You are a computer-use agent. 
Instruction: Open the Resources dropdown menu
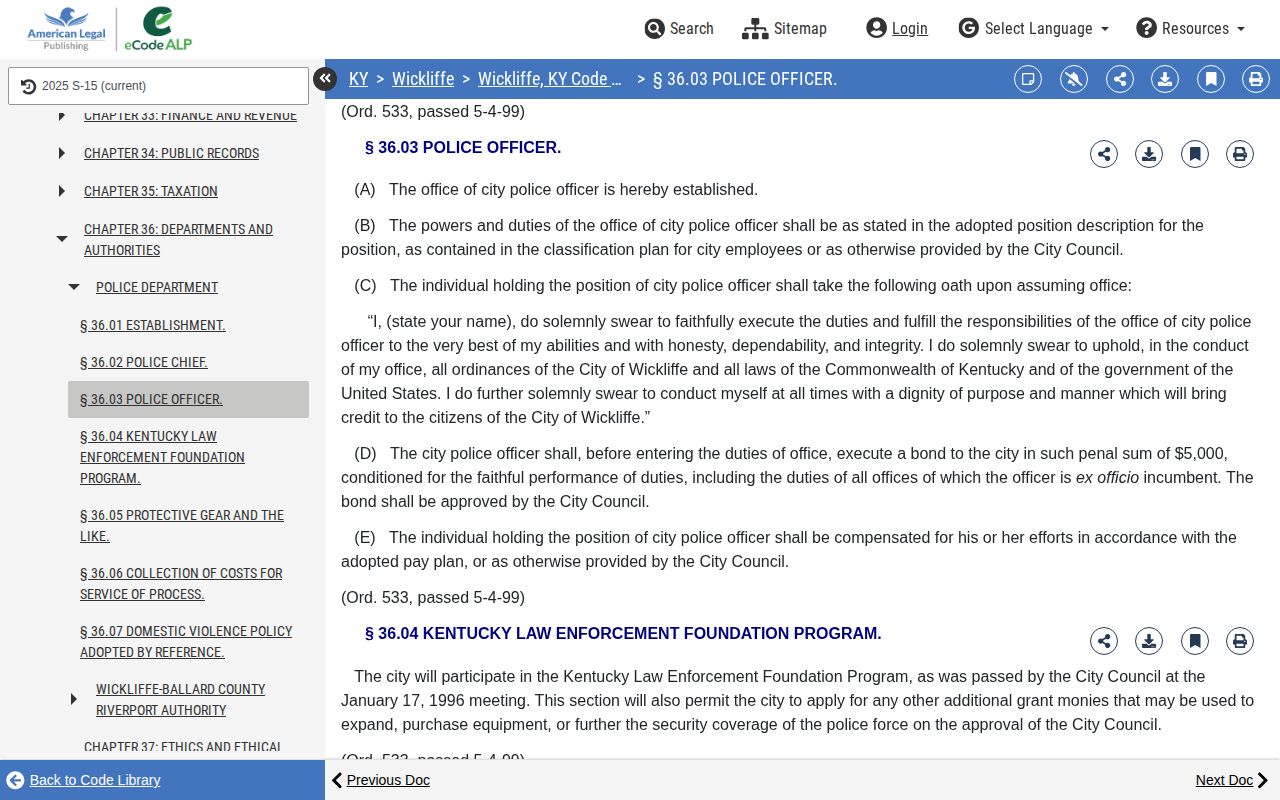(x=1191, y=28)
